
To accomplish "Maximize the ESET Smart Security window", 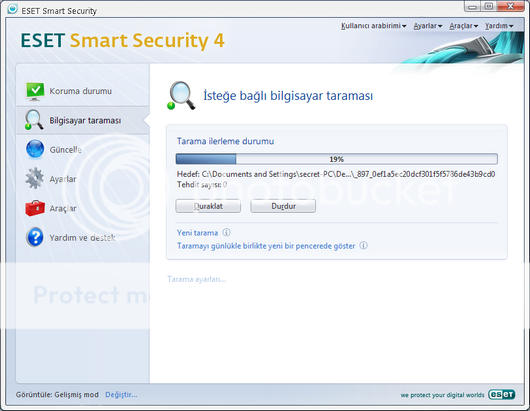I will [489, 6].
